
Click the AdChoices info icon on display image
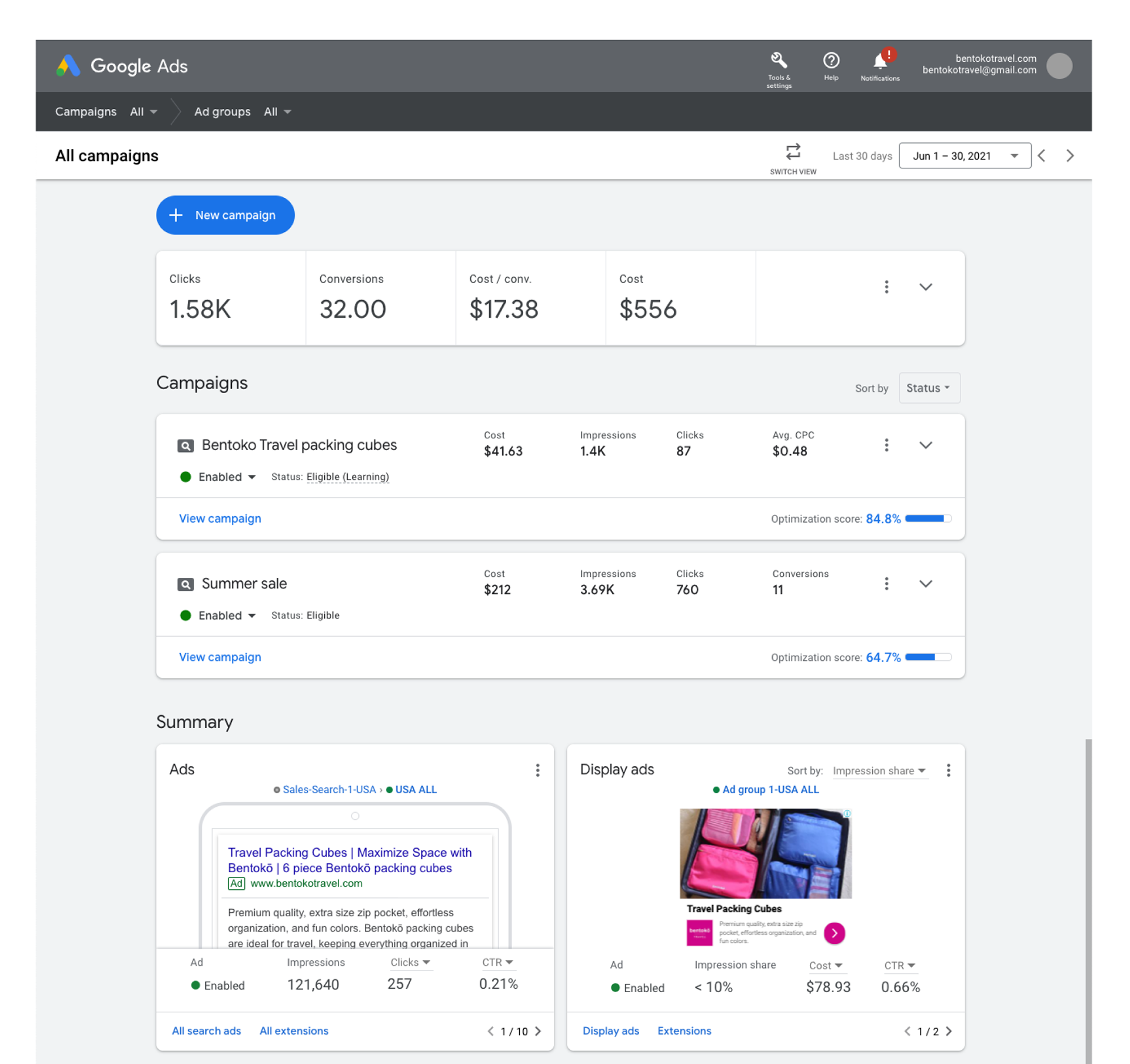pos(847,813)
